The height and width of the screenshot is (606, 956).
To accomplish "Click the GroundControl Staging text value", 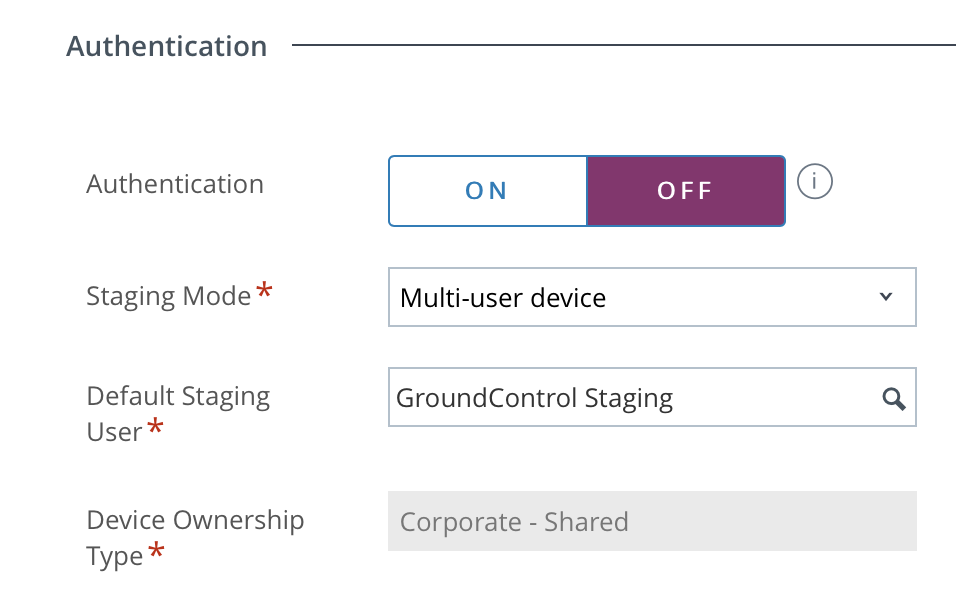I will click(x=534, y=398).
